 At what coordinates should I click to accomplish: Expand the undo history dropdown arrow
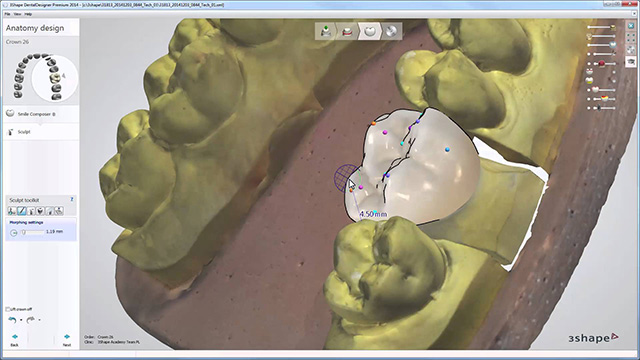(x=21, y=320)
